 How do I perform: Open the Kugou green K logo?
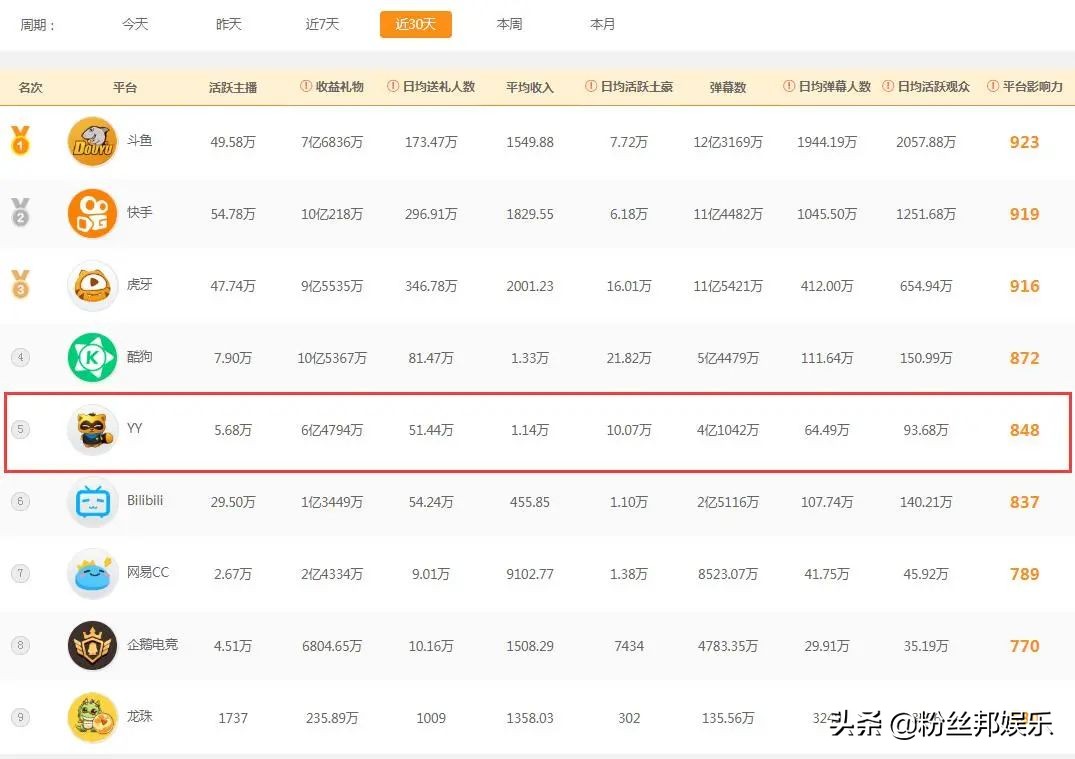tap(92, 357)
